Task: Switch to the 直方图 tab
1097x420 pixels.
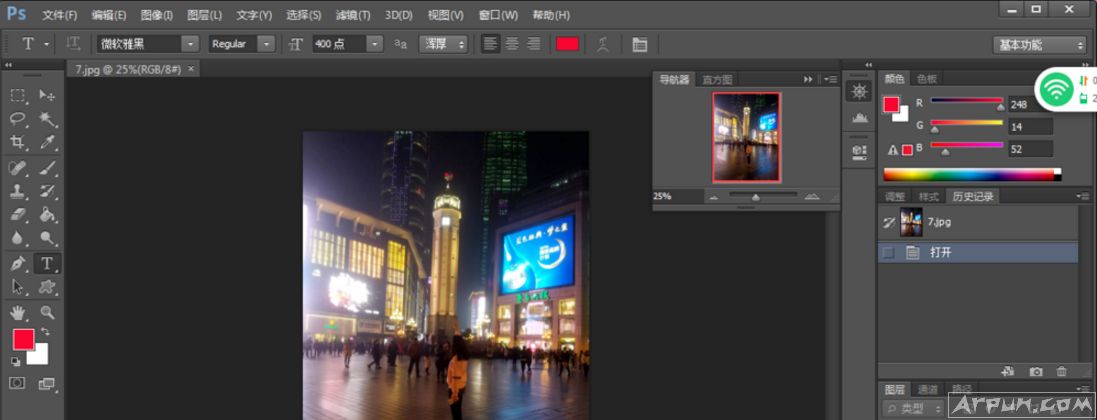Action: point(717,79)
